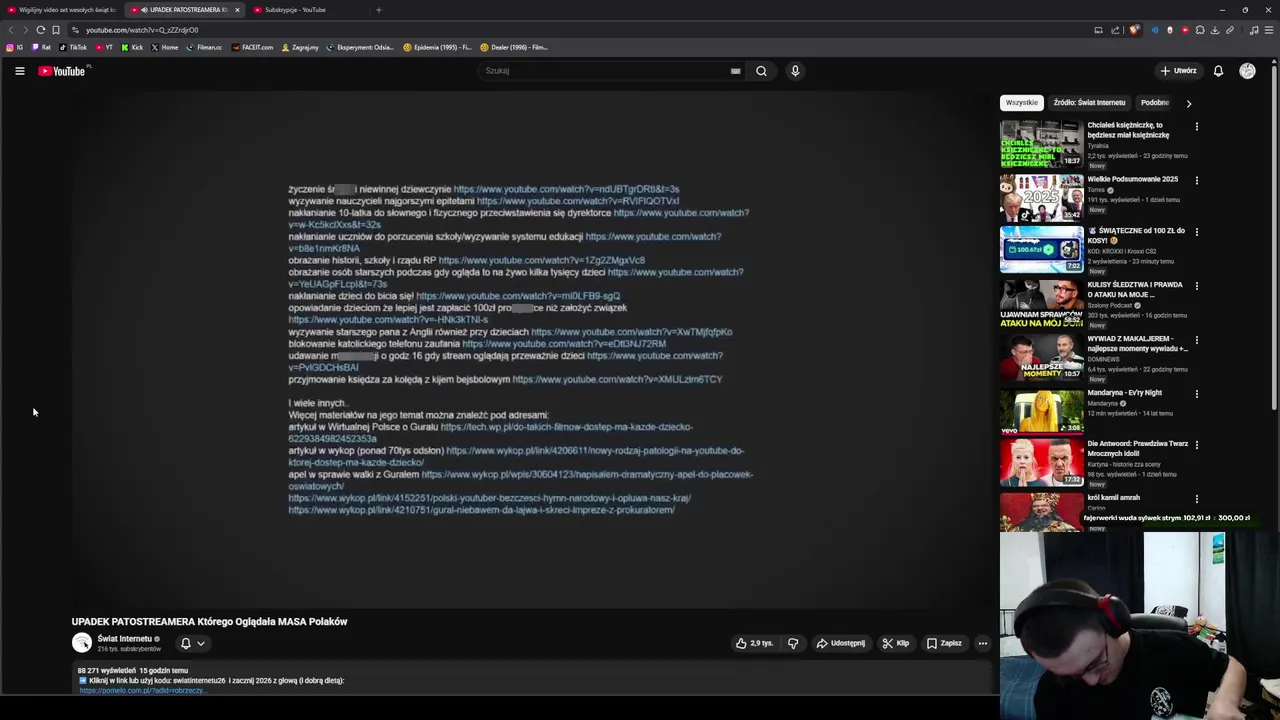Open the FACEIT.com bookmark
This screenshot has height=720, width=1280.
point(252,47)
